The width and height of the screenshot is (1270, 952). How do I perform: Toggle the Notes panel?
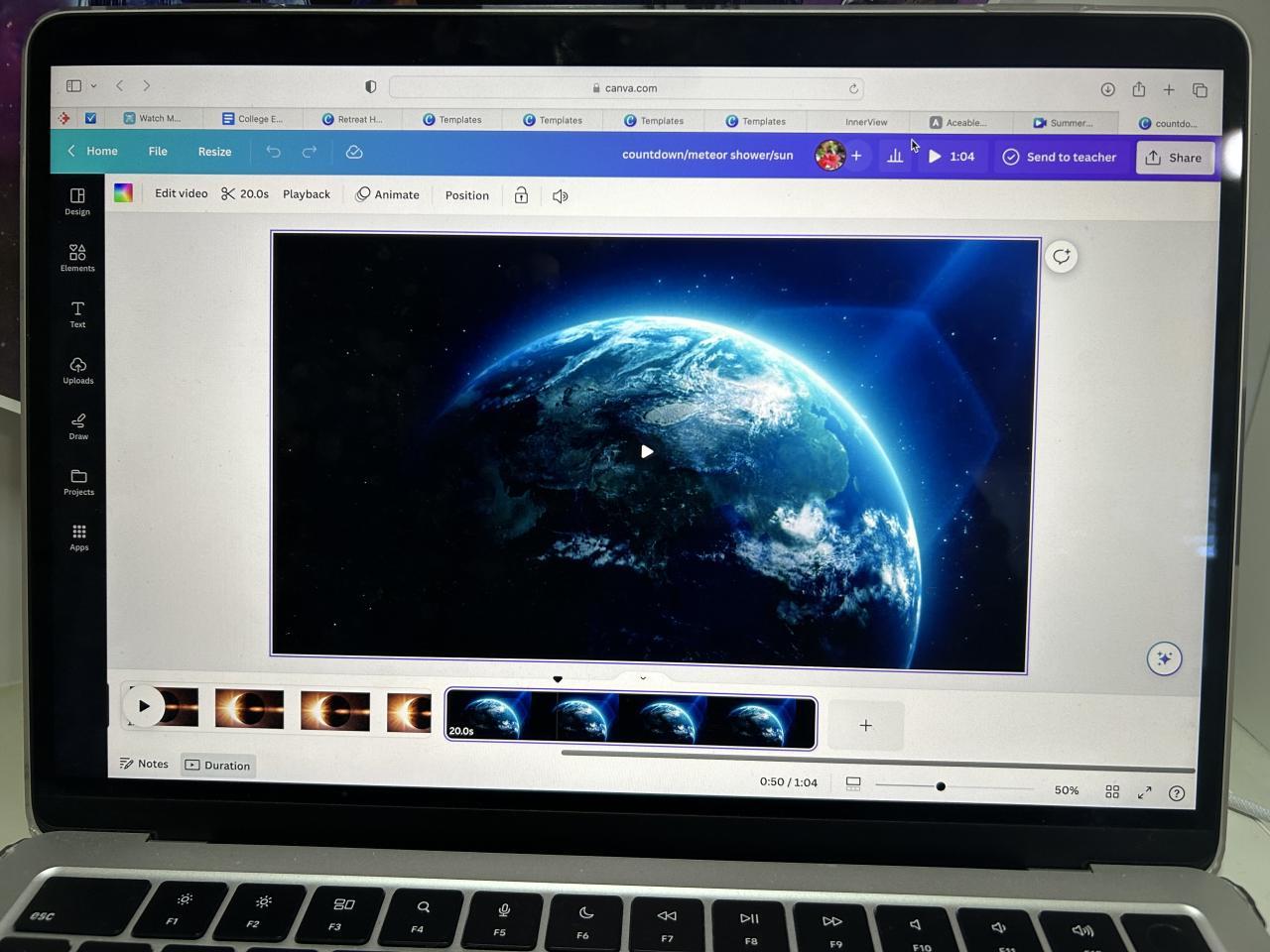point(144,764)
